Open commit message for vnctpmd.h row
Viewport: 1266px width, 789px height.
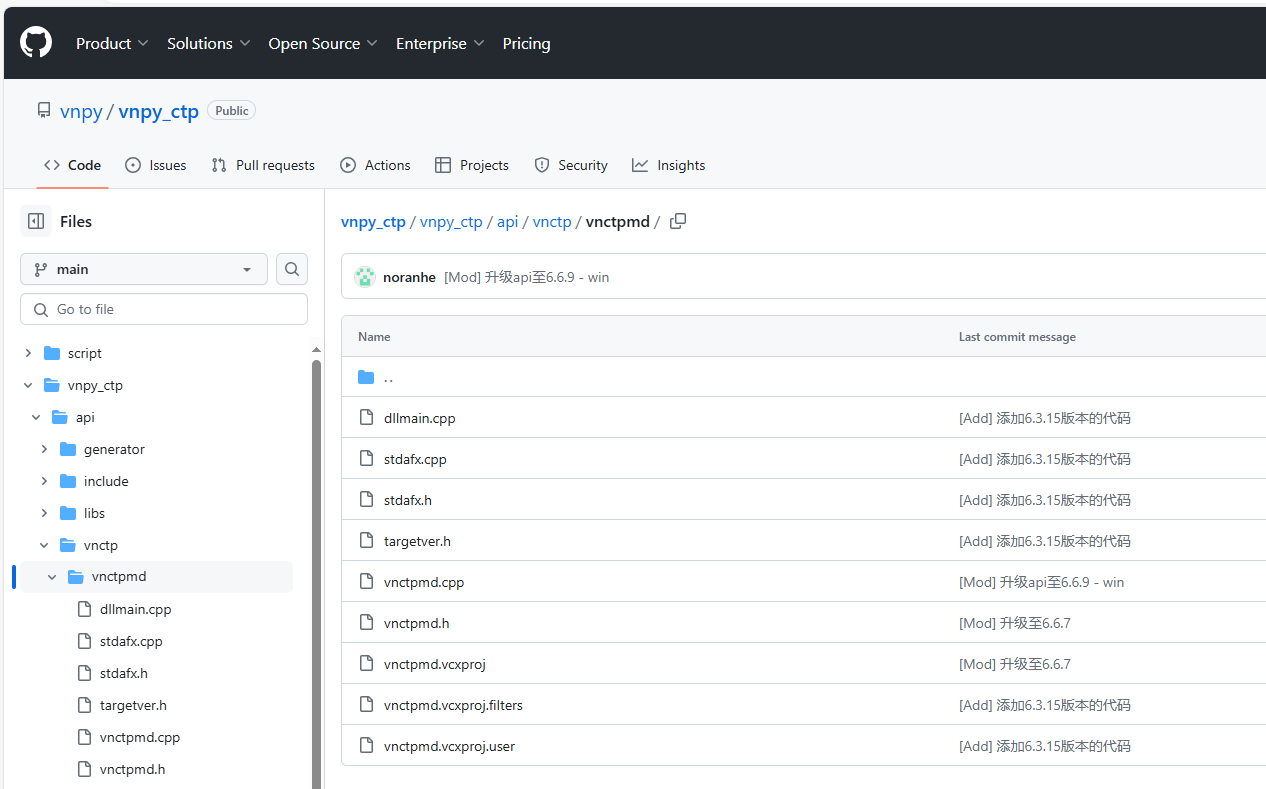pyautogui.click(x=1015, y=623)
